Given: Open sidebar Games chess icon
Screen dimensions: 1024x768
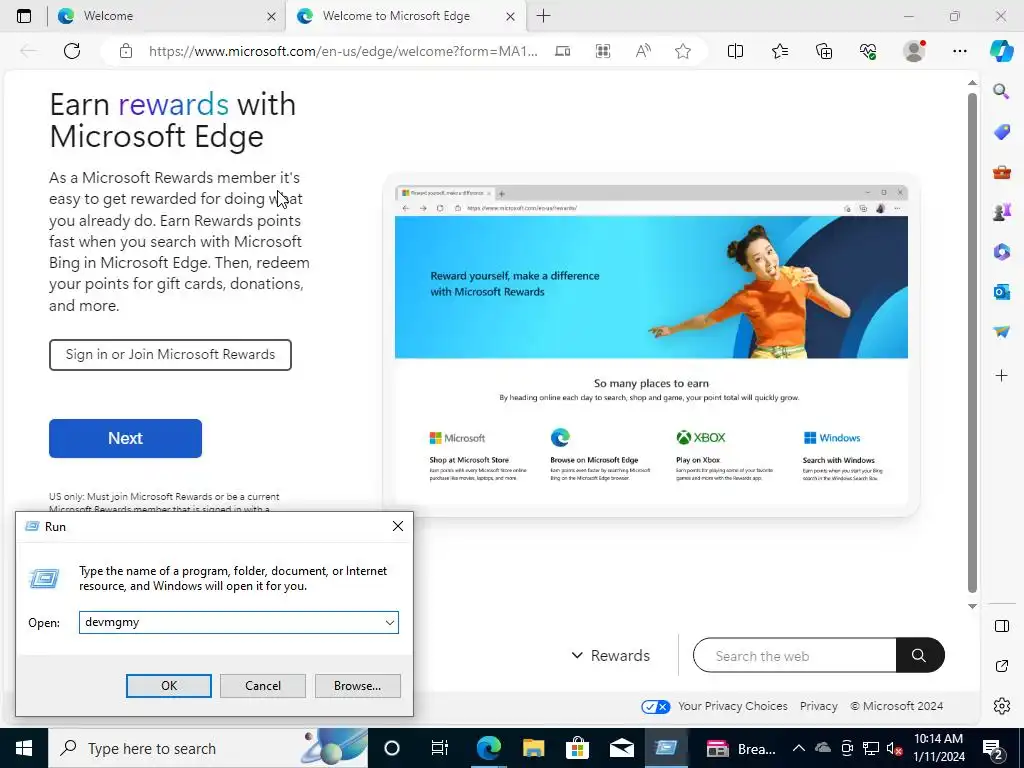Looking at the screenshot, I should tap(1001, 212).
